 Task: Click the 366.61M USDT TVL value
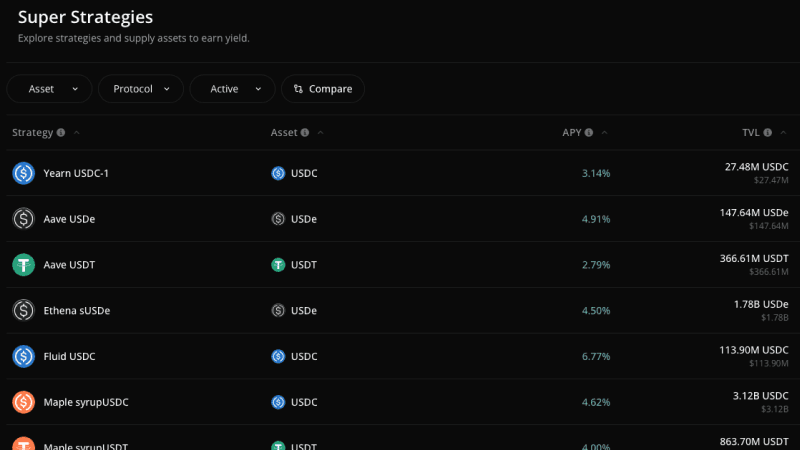tap(754, 259)
